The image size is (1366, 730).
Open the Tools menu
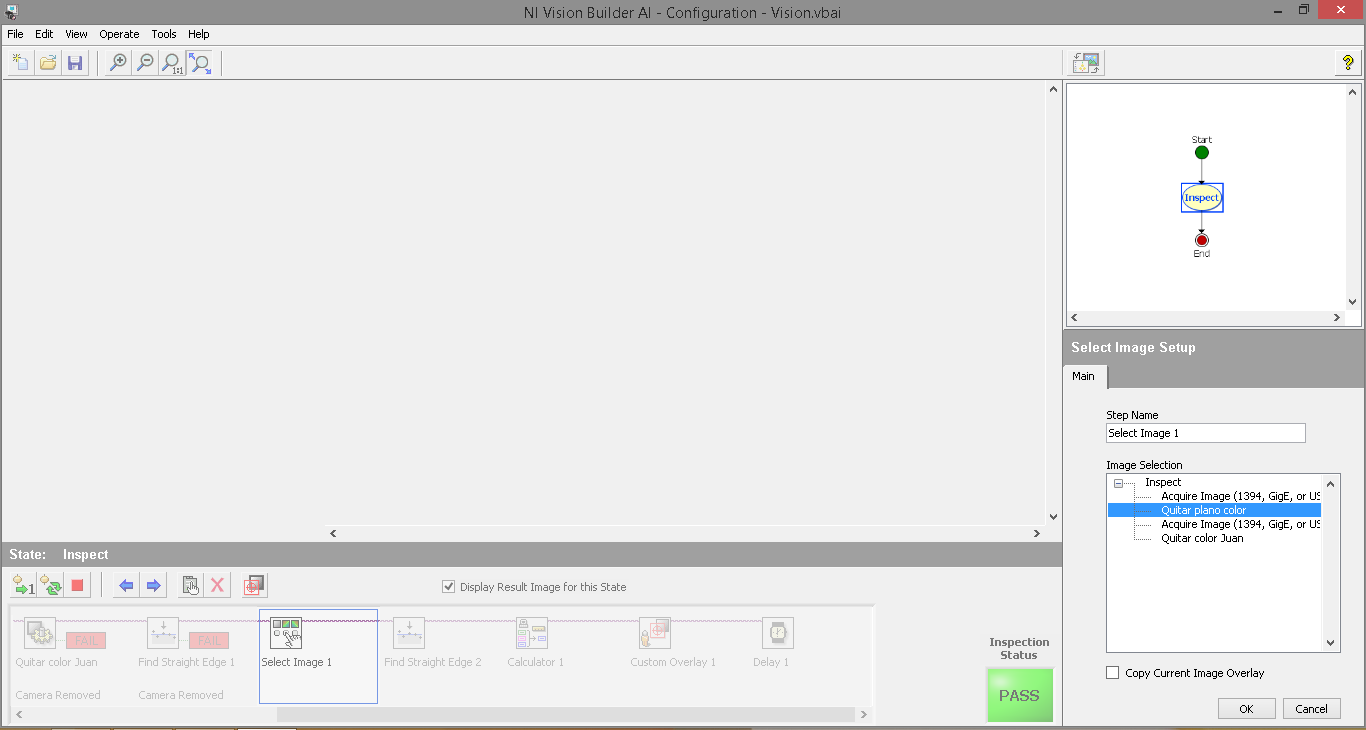(x=164, y=34)
